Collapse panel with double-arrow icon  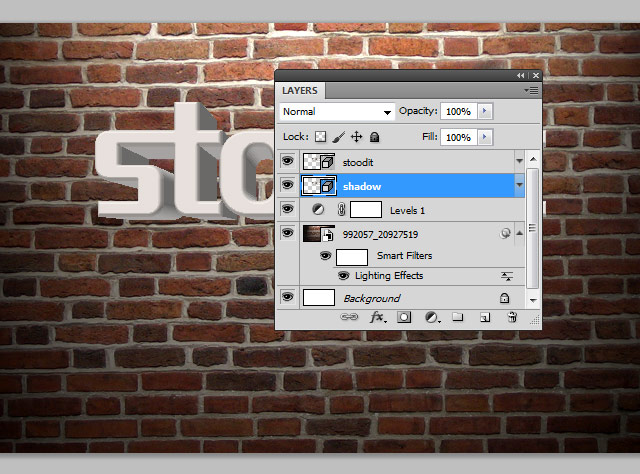(520, 76)
